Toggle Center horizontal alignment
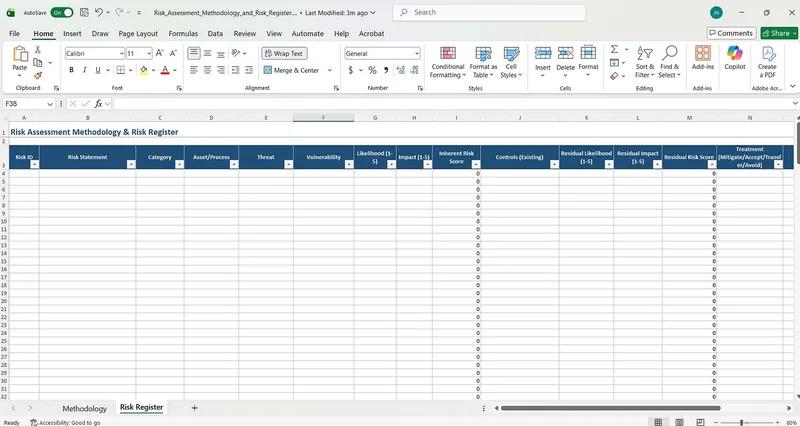The height and width of the screenshot is (426, 800). tap(207, 70)
